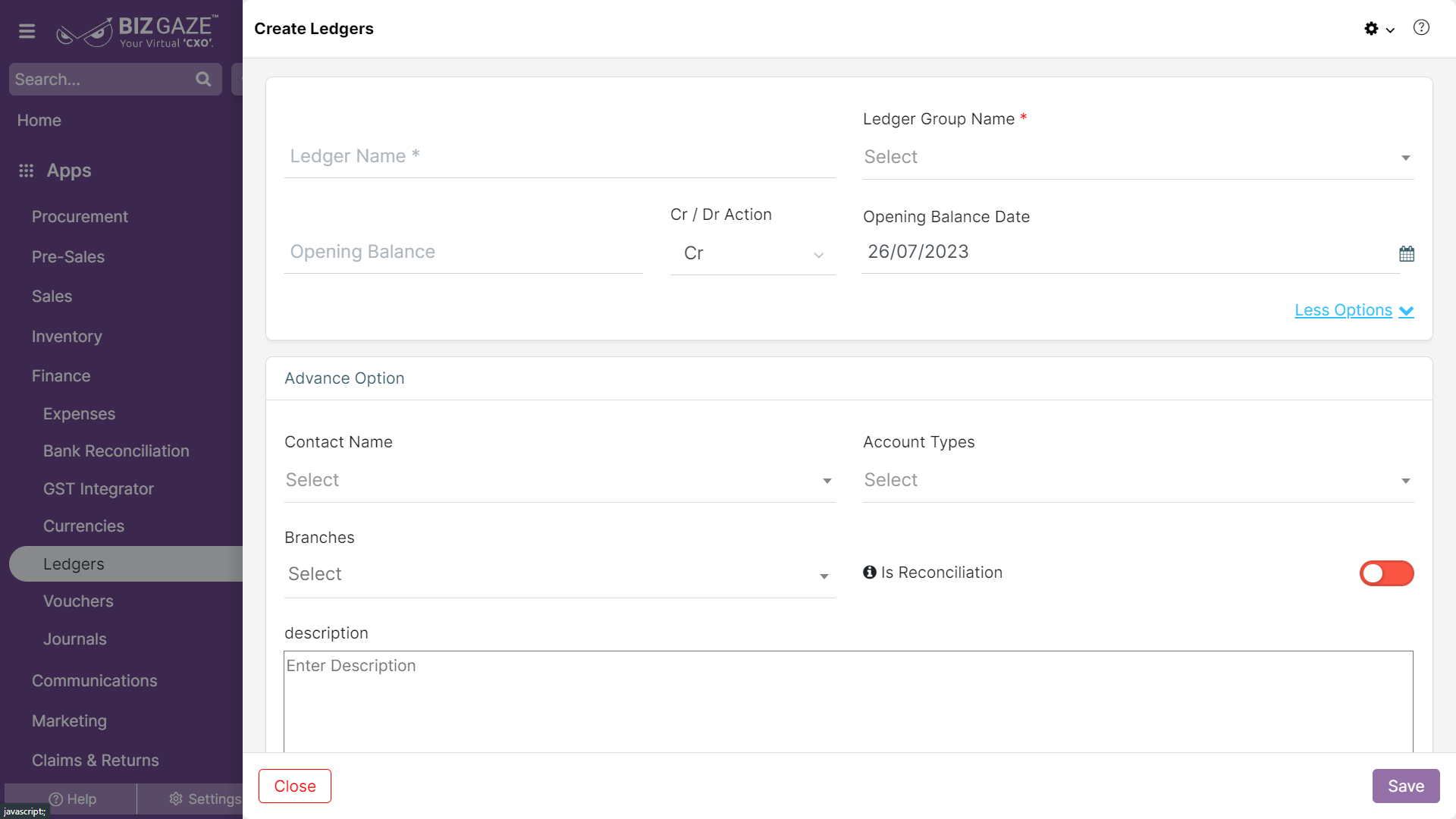Open GST Integrator in sidebar
1456x819 pixels.
(x=99, y=489)
